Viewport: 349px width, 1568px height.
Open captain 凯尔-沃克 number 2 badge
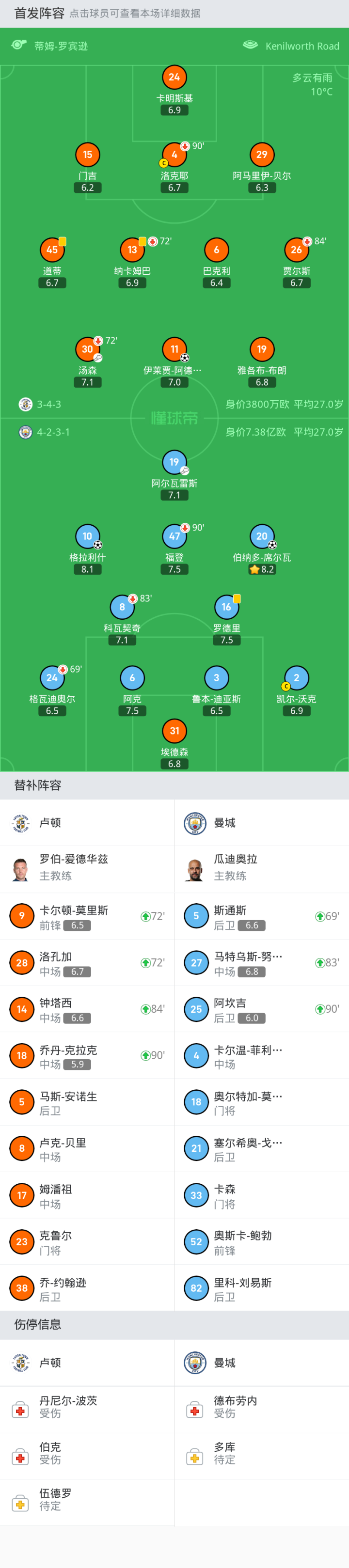(x=297, y=678)
